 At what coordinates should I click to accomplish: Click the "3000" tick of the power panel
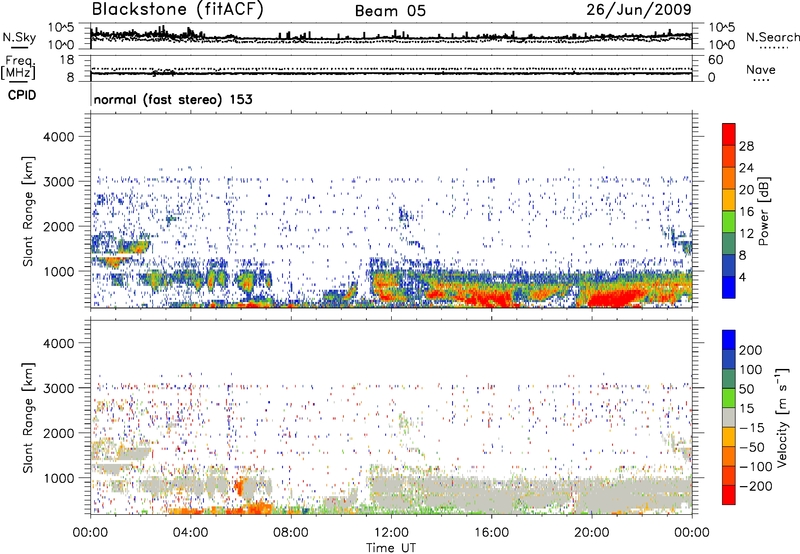click(x=58, y=182)
